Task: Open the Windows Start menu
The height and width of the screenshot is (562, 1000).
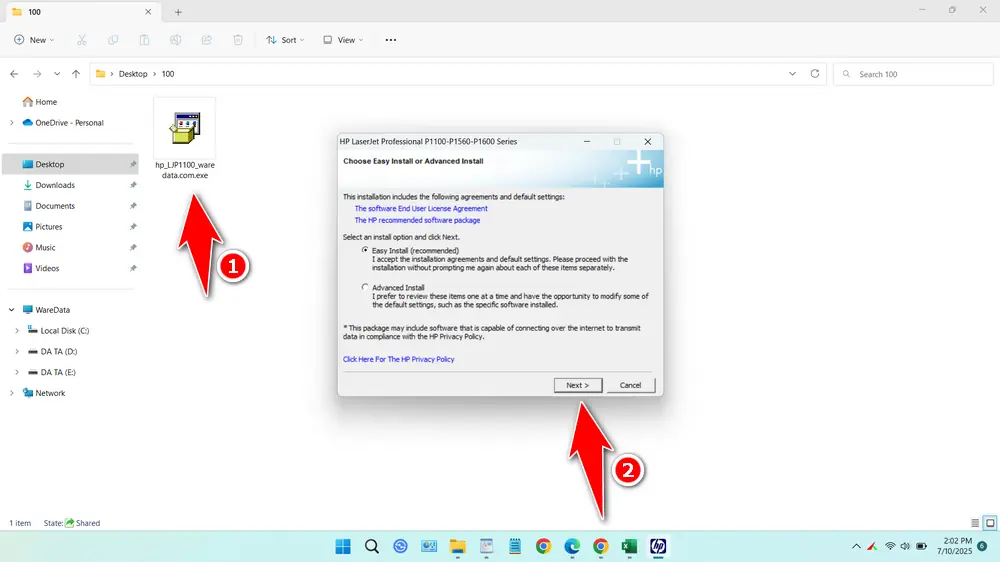Action: click(343, 546)
